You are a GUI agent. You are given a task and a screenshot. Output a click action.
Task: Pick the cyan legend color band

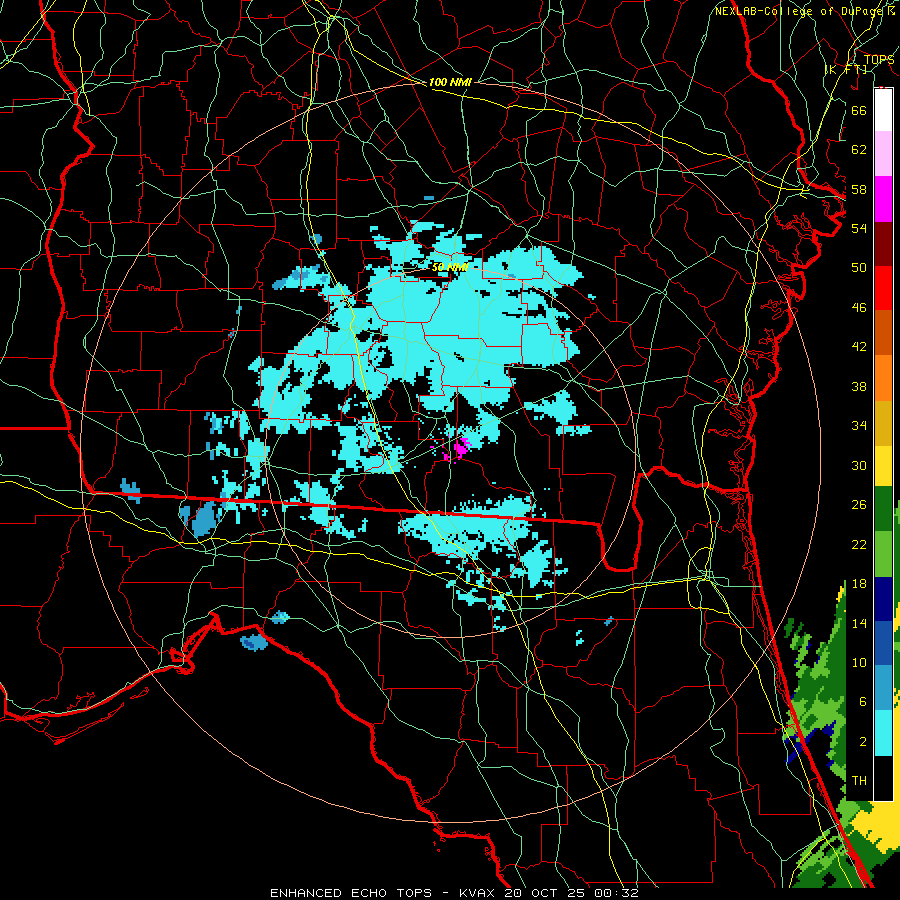tap(883, 733)
